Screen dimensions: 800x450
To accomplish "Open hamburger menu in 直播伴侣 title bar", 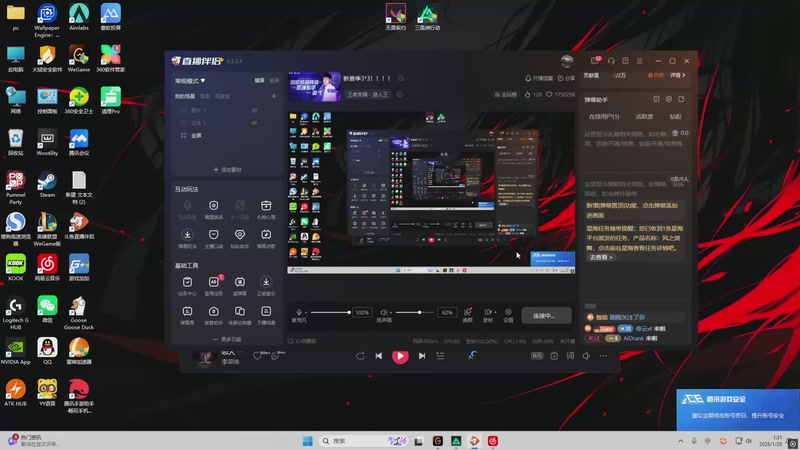I will point(639,61).
